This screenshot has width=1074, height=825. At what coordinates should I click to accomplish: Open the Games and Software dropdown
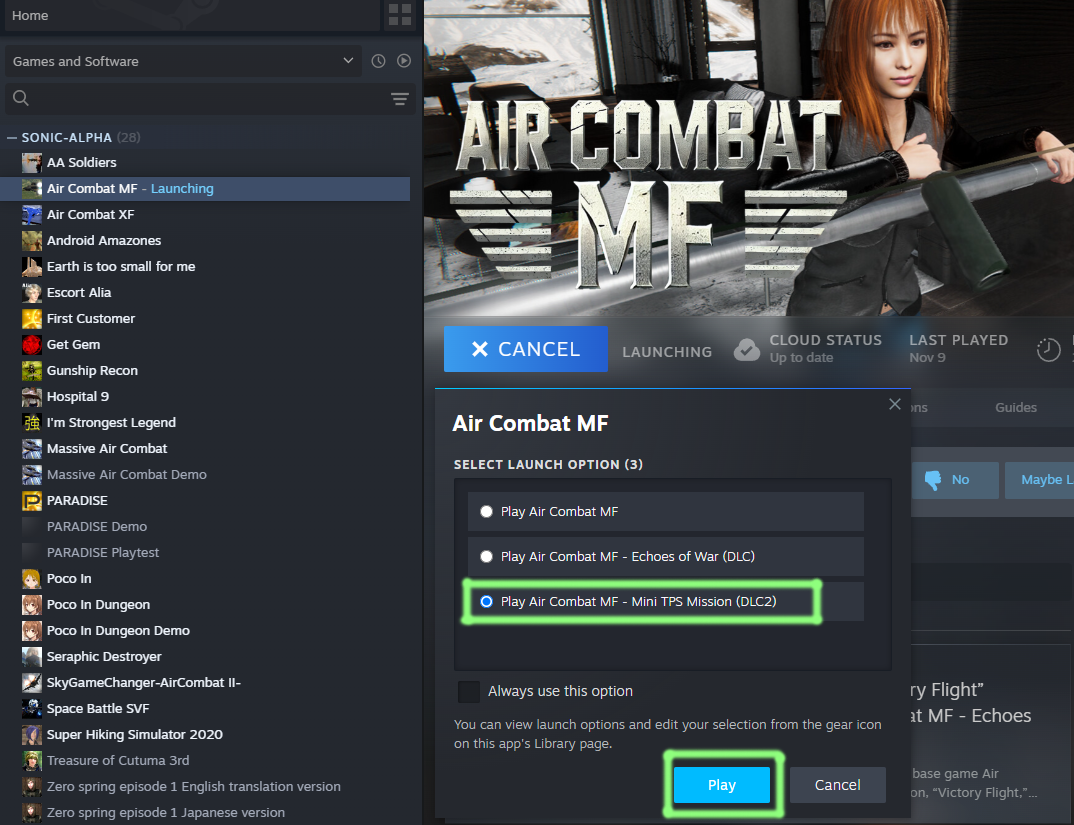[x=183, y=61]
